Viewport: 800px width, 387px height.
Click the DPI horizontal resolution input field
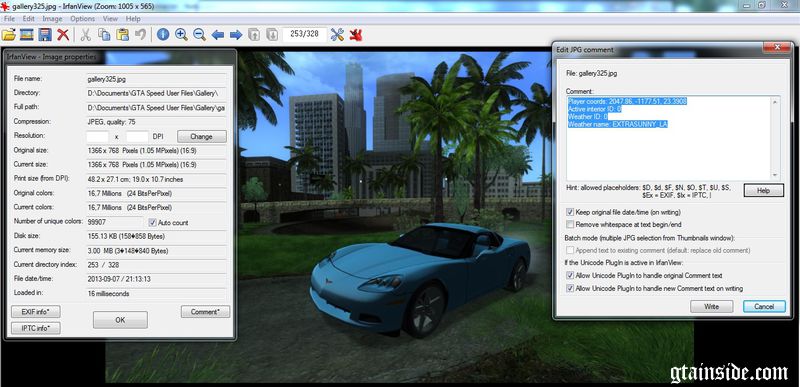click(x=97, y=137)
